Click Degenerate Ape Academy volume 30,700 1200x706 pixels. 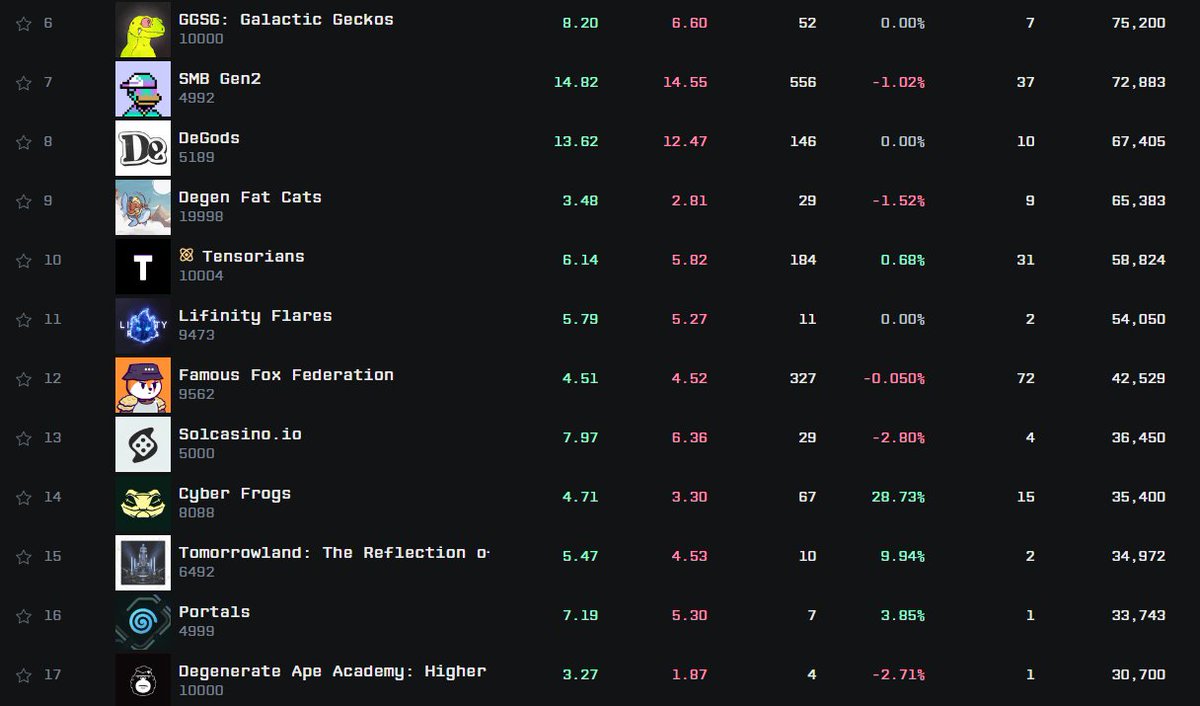[1138, 675]
